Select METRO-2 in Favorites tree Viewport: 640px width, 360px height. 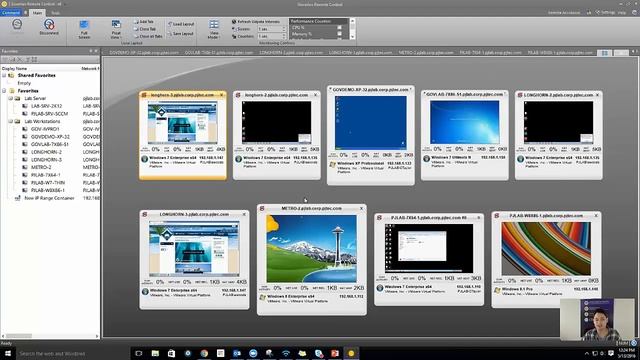point(41,167)
